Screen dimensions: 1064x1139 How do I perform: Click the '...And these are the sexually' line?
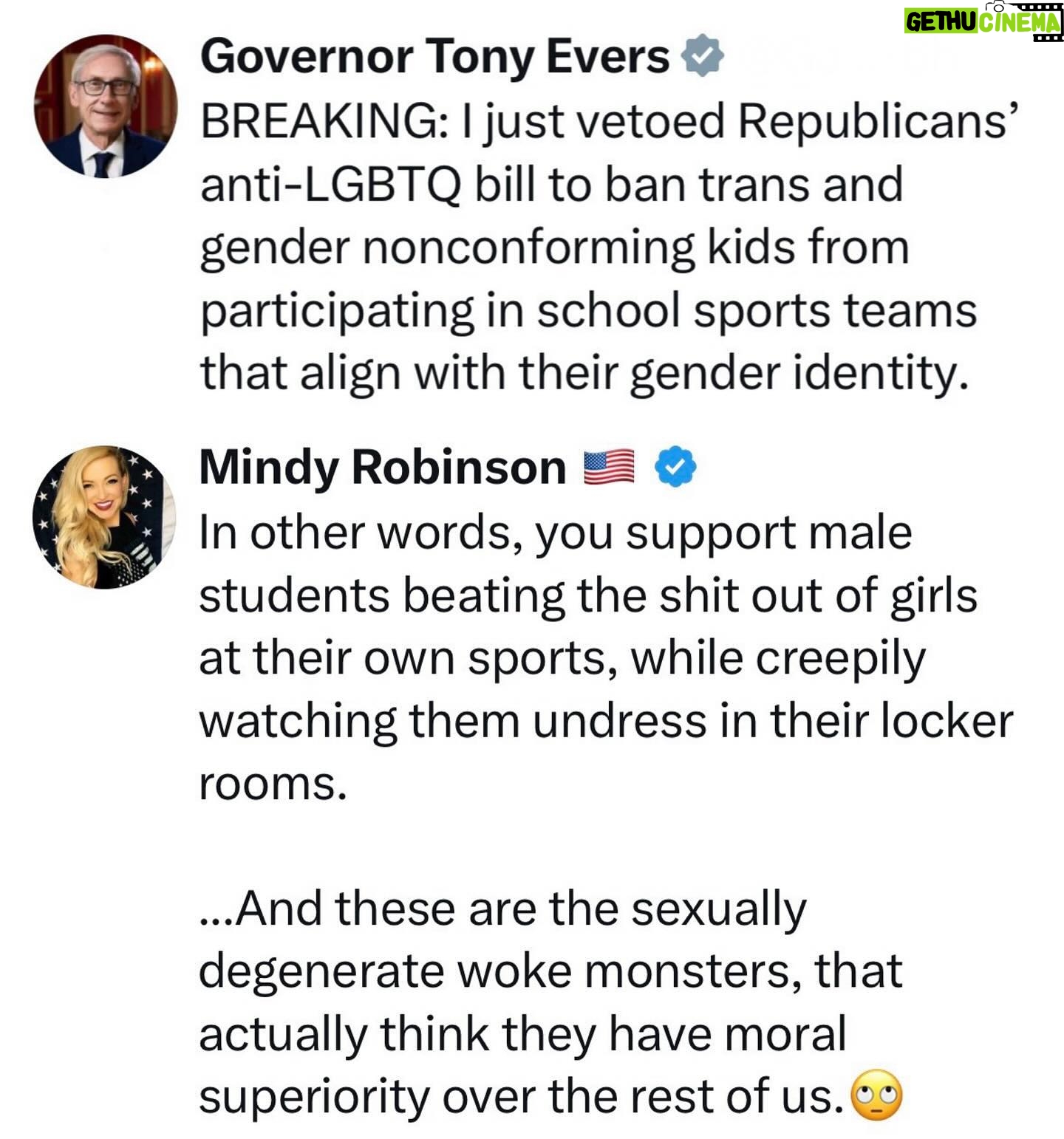503,909
